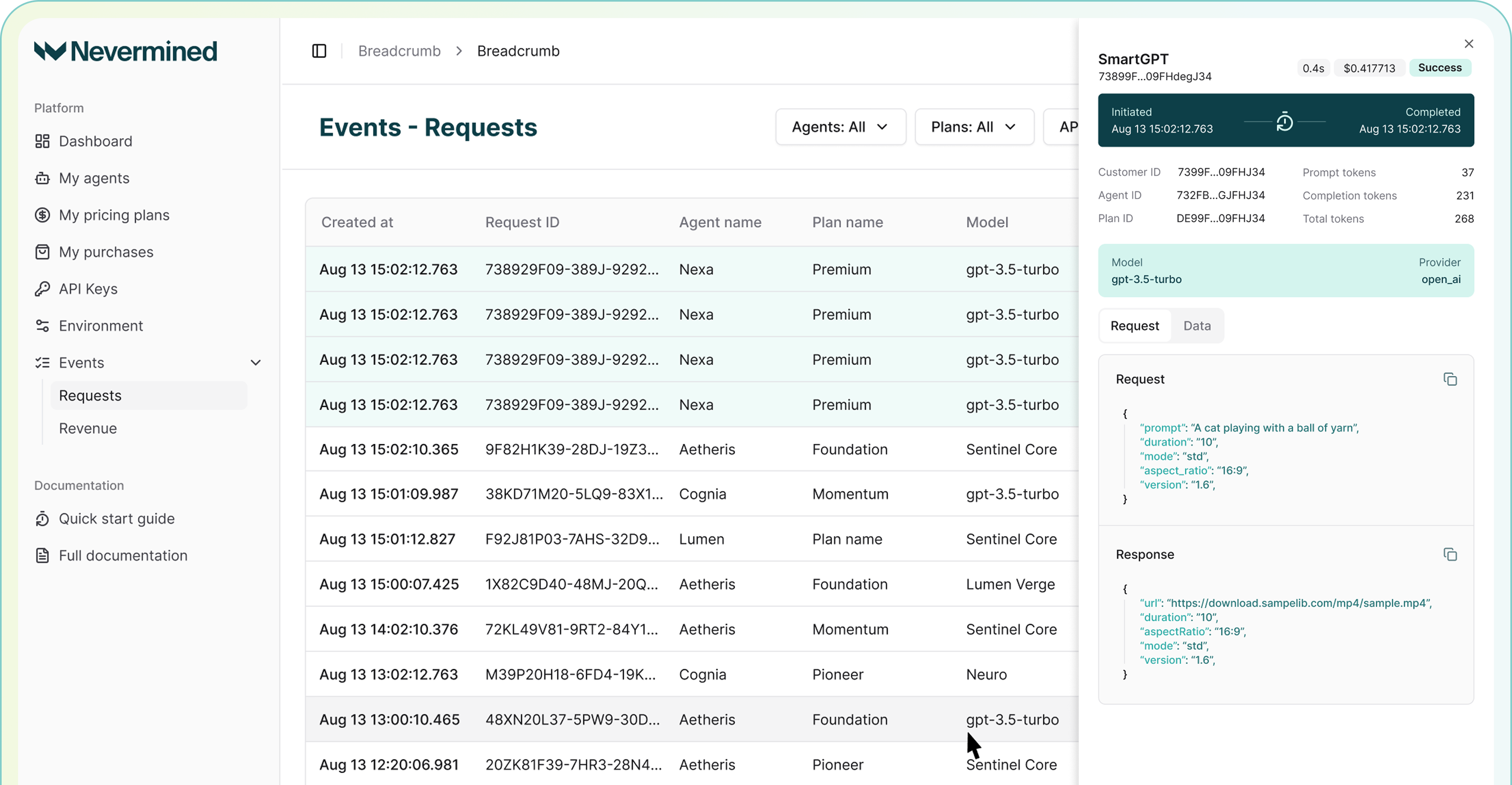
Task: Collapse the Events section chevron
Action: 256,362
